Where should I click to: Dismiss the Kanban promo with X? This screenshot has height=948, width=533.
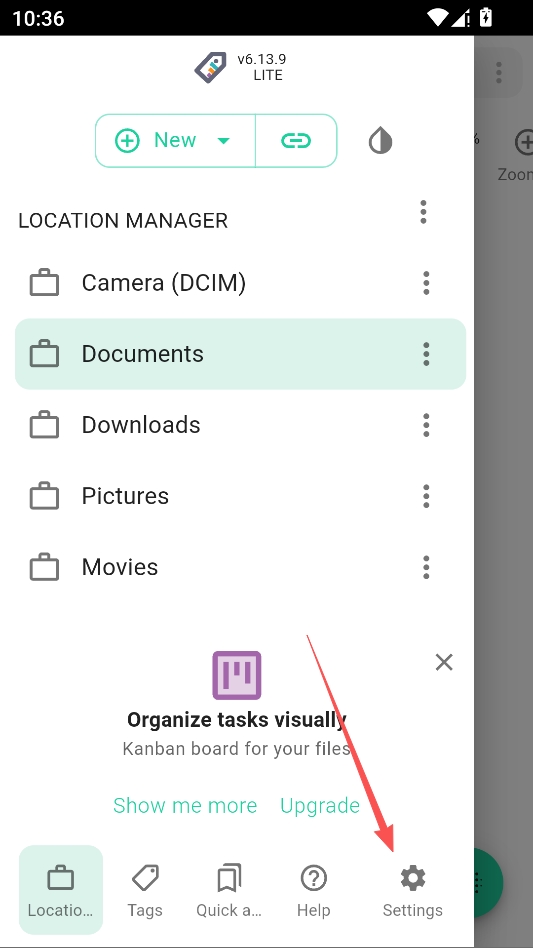[x=444, y=662]
